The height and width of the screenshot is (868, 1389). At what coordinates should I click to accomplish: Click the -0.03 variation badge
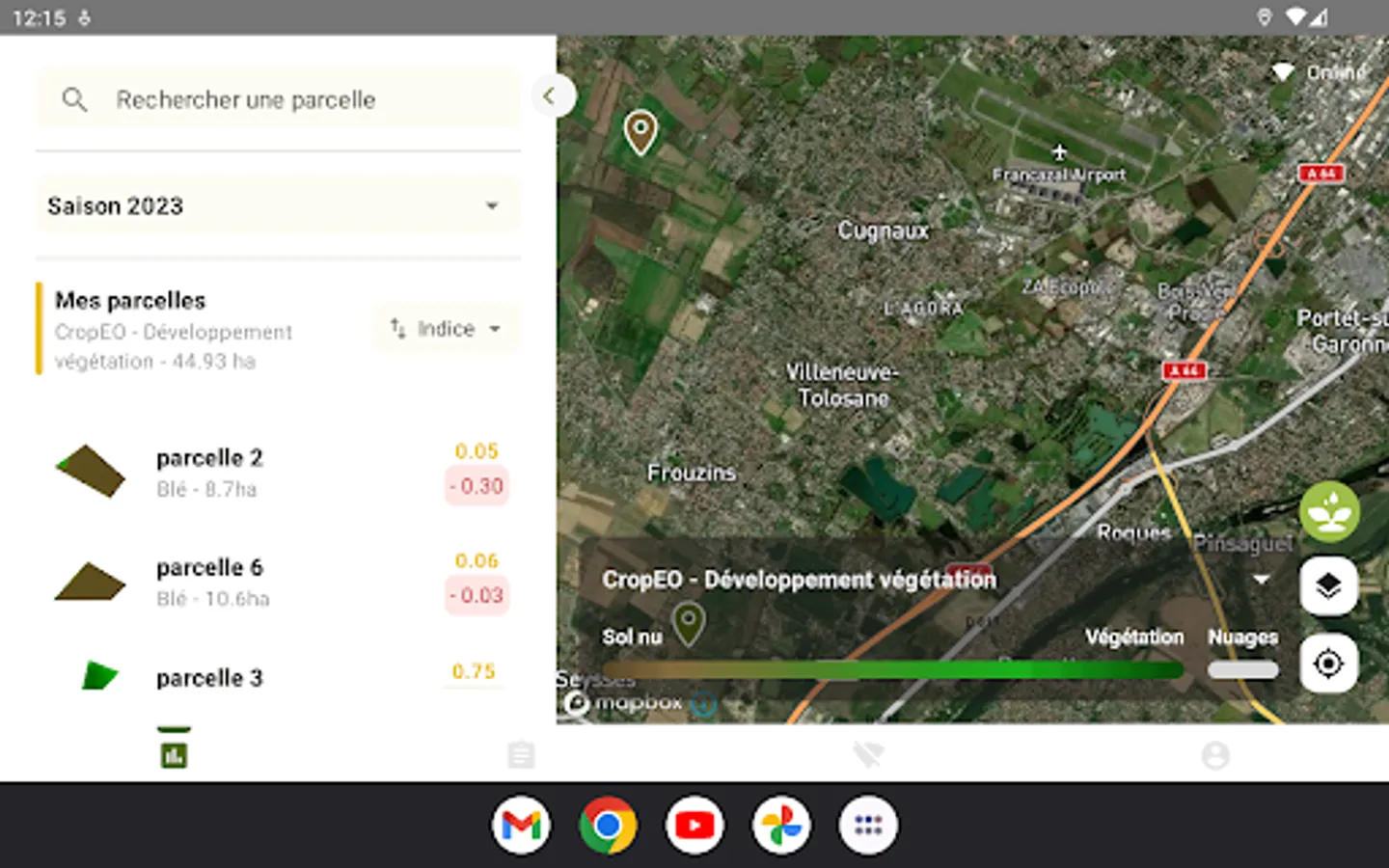[x=477, y=596]
